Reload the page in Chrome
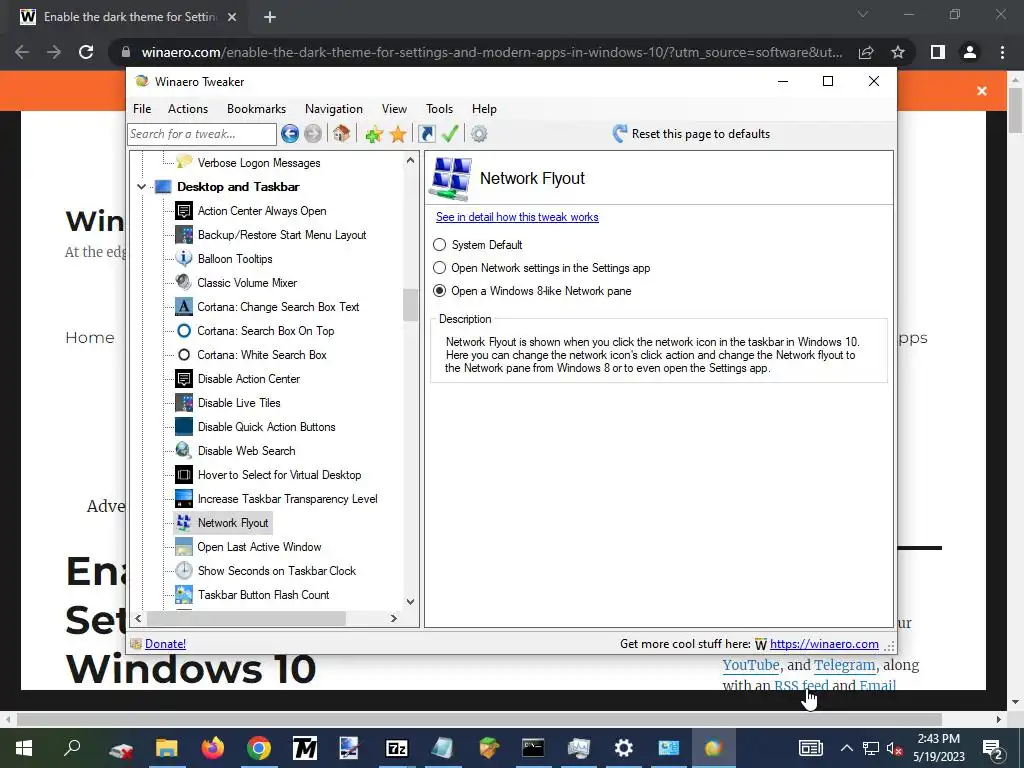This screenshot has width=1024, height=768. coord(86,52)
